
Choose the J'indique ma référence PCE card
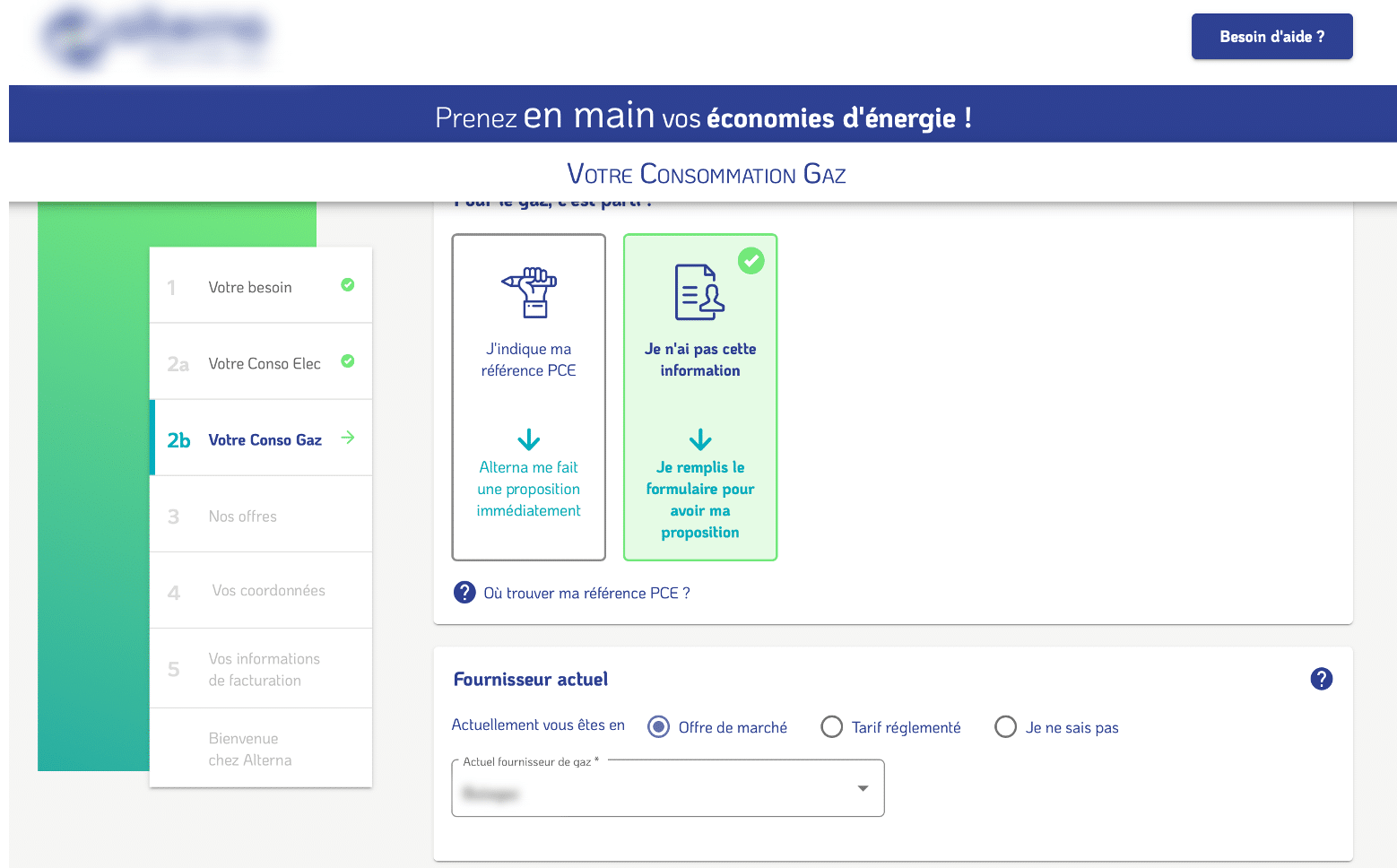coord(529,397)
